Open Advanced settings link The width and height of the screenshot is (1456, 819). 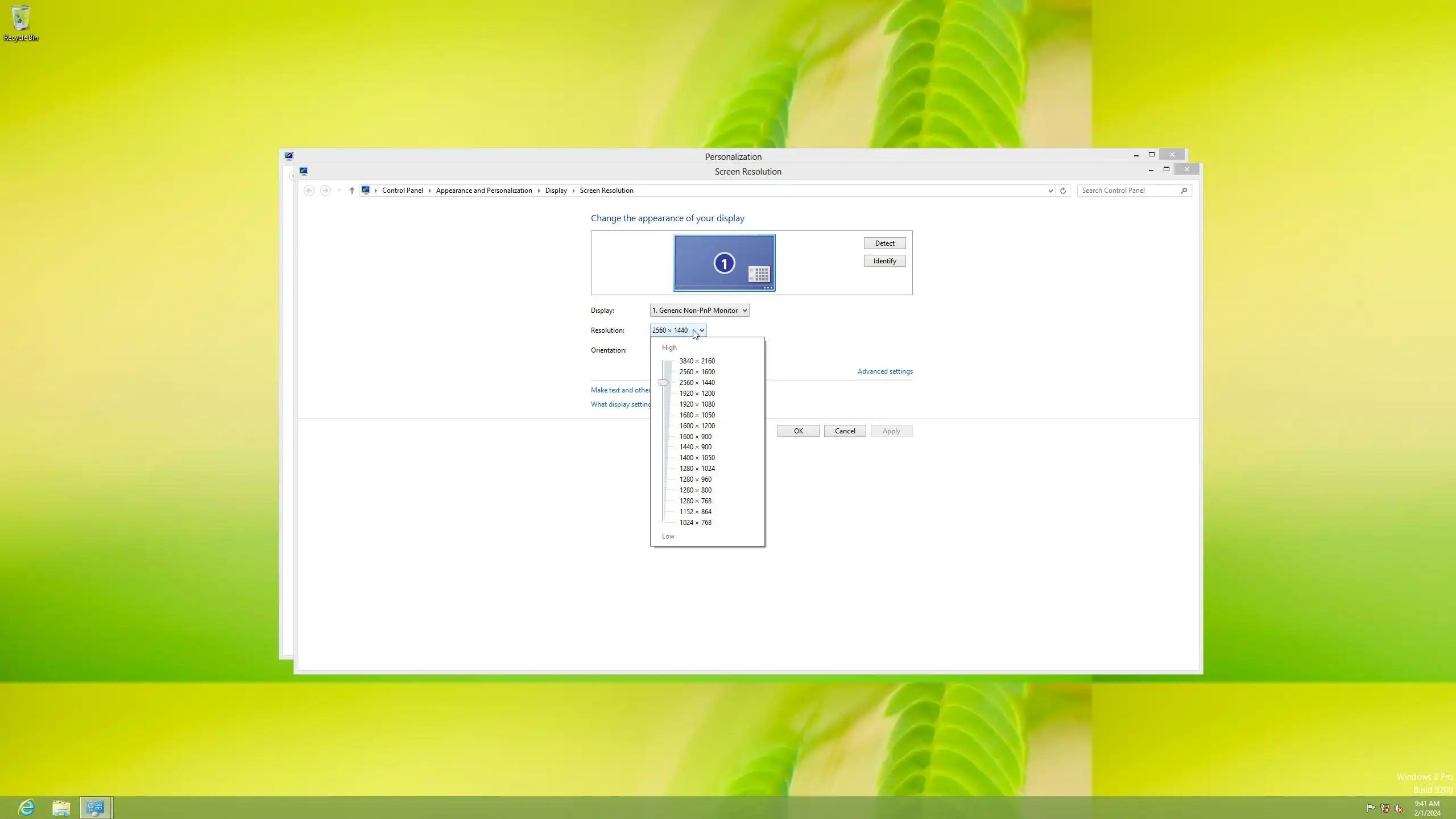884,371
